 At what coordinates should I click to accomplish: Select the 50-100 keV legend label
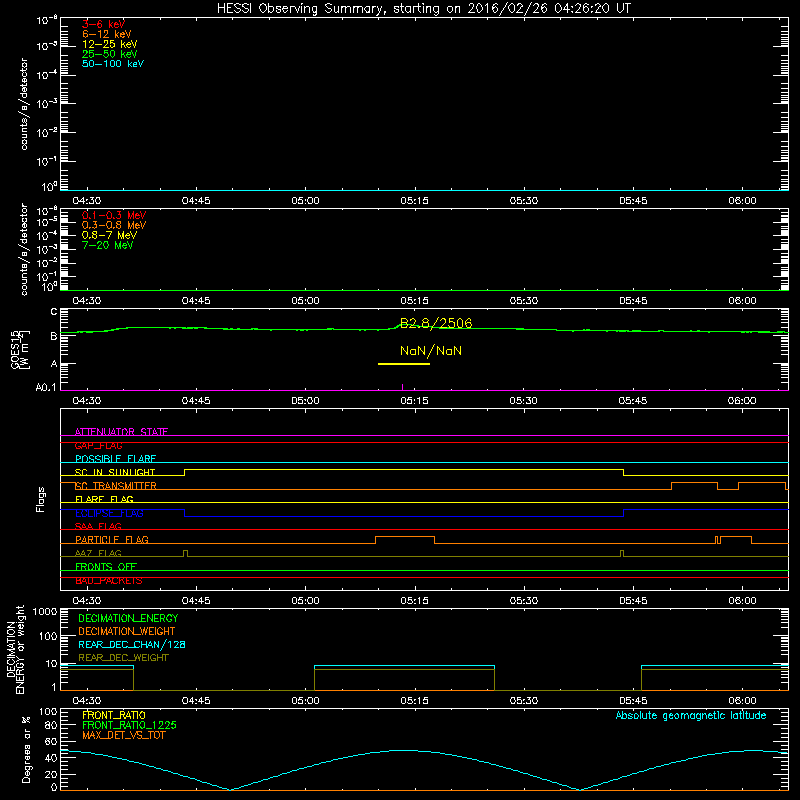113,64
